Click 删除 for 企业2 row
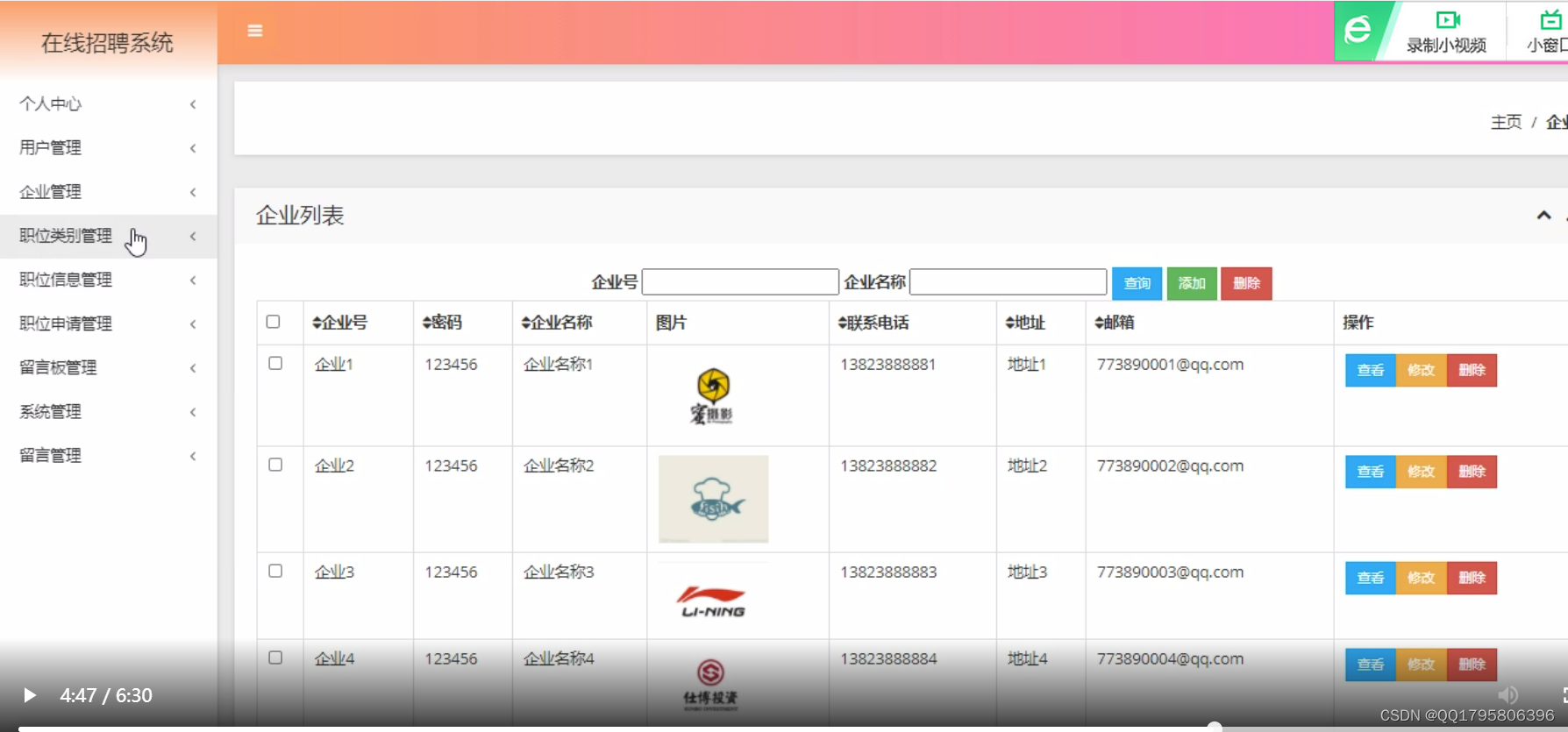 point(1472,472)
